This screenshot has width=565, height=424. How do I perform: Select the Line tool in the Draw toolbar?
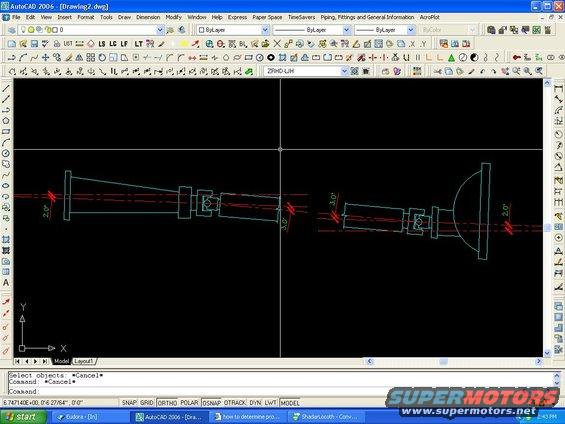[6, 88]
